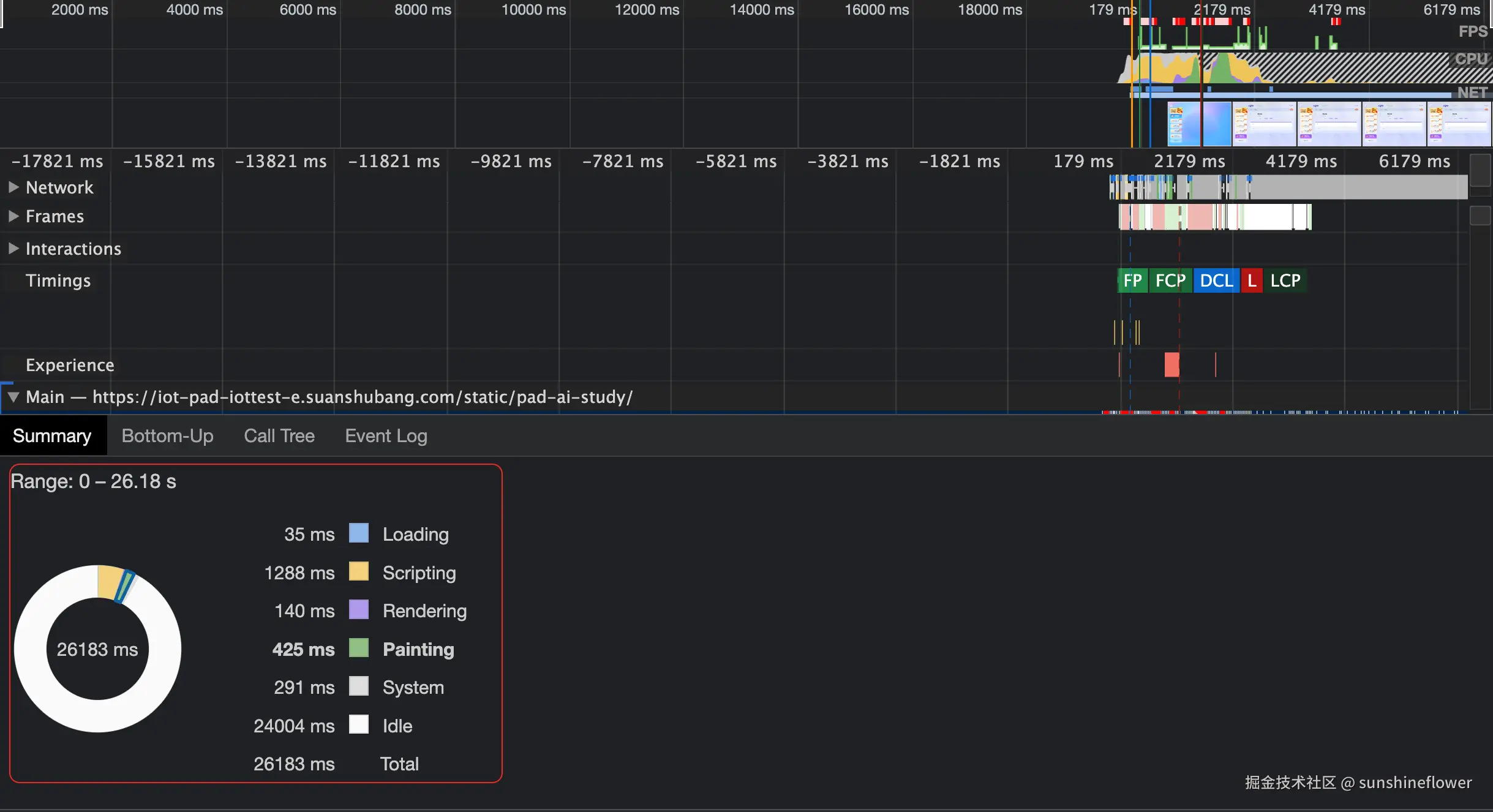1493x812 pixels.
Task: Click the red layout shift block in Experience
Action: [x=1171, y=365]
